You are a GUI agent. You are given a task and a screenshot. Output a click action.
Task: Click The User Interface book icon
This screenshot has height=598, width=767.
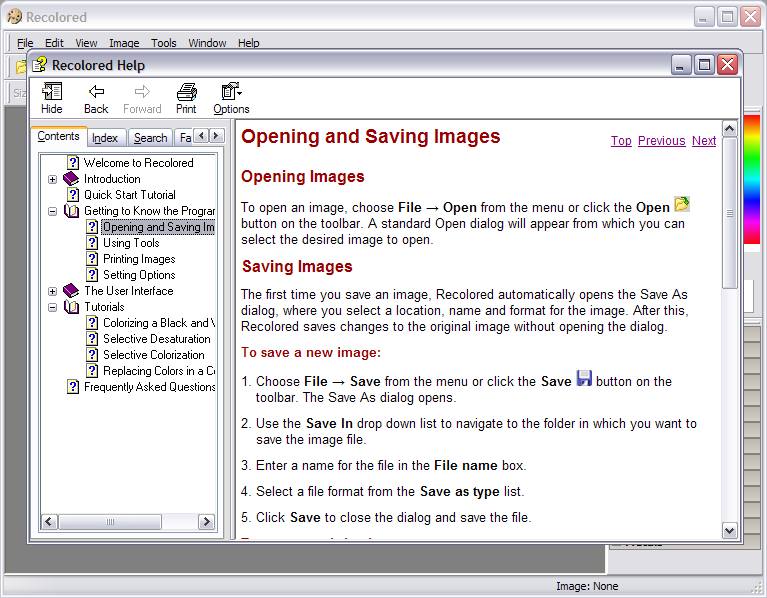[71, 290]
